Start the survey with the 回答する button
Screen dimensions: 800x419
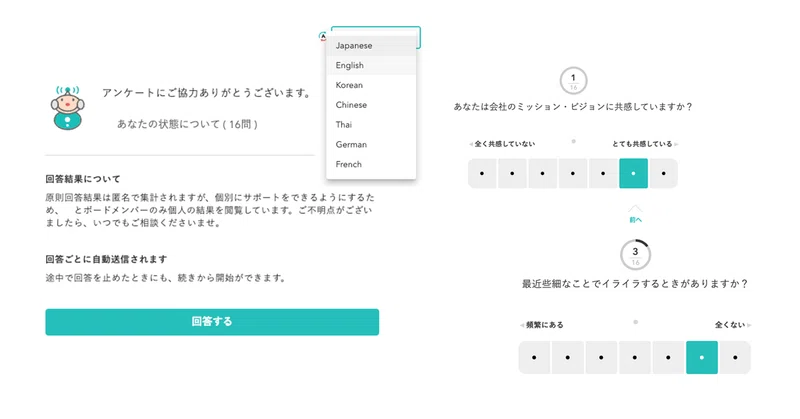212,322
